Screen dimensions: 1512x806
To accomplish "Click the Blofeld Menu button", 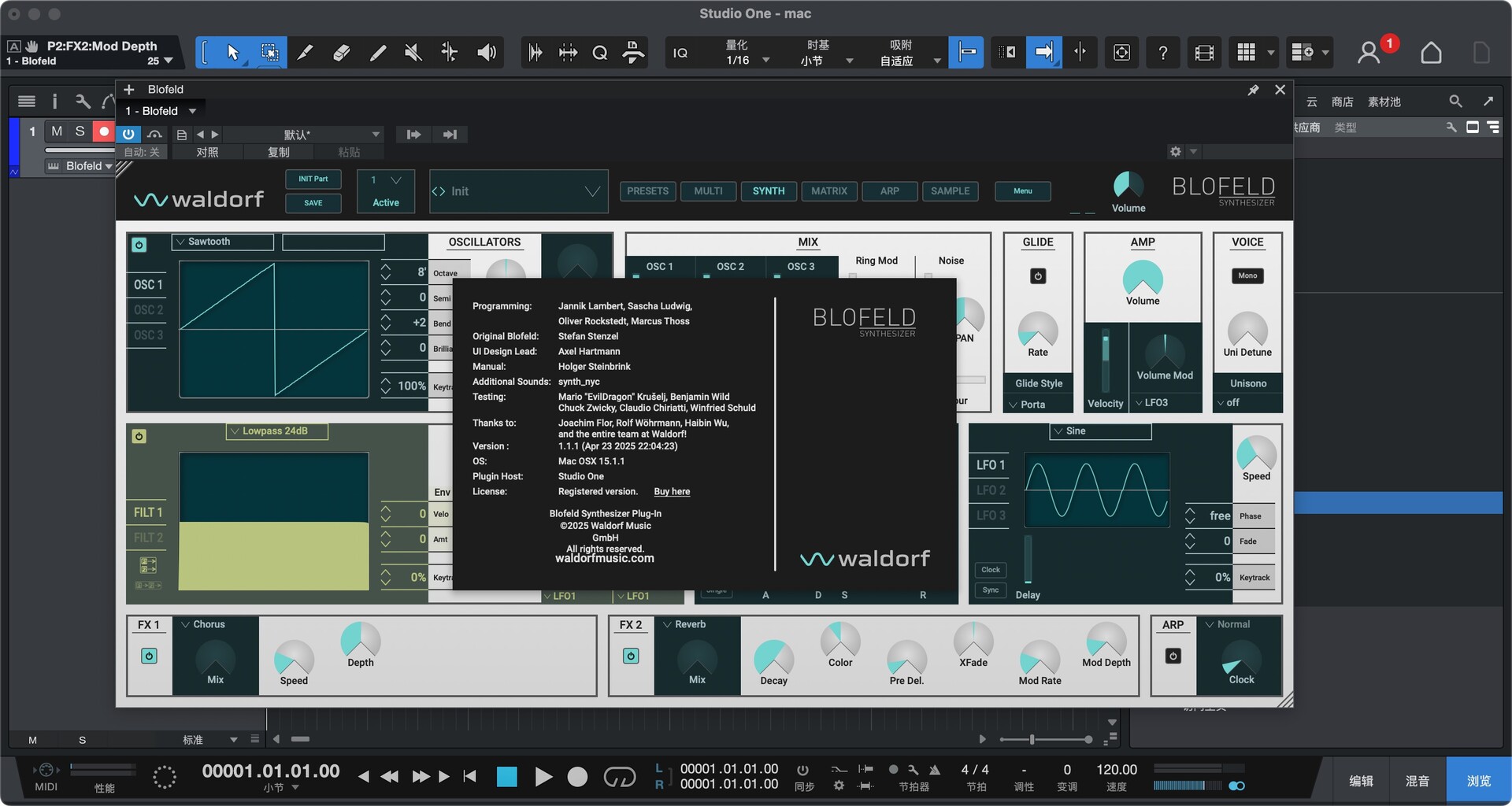I will (x=1023, y=191).
